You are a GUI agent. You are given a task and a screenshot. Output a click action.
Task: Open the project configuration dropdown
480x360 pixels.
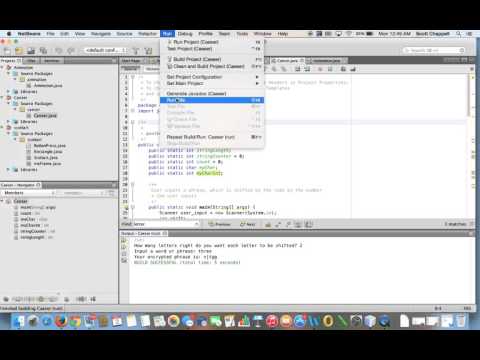(x=105, y=50)
